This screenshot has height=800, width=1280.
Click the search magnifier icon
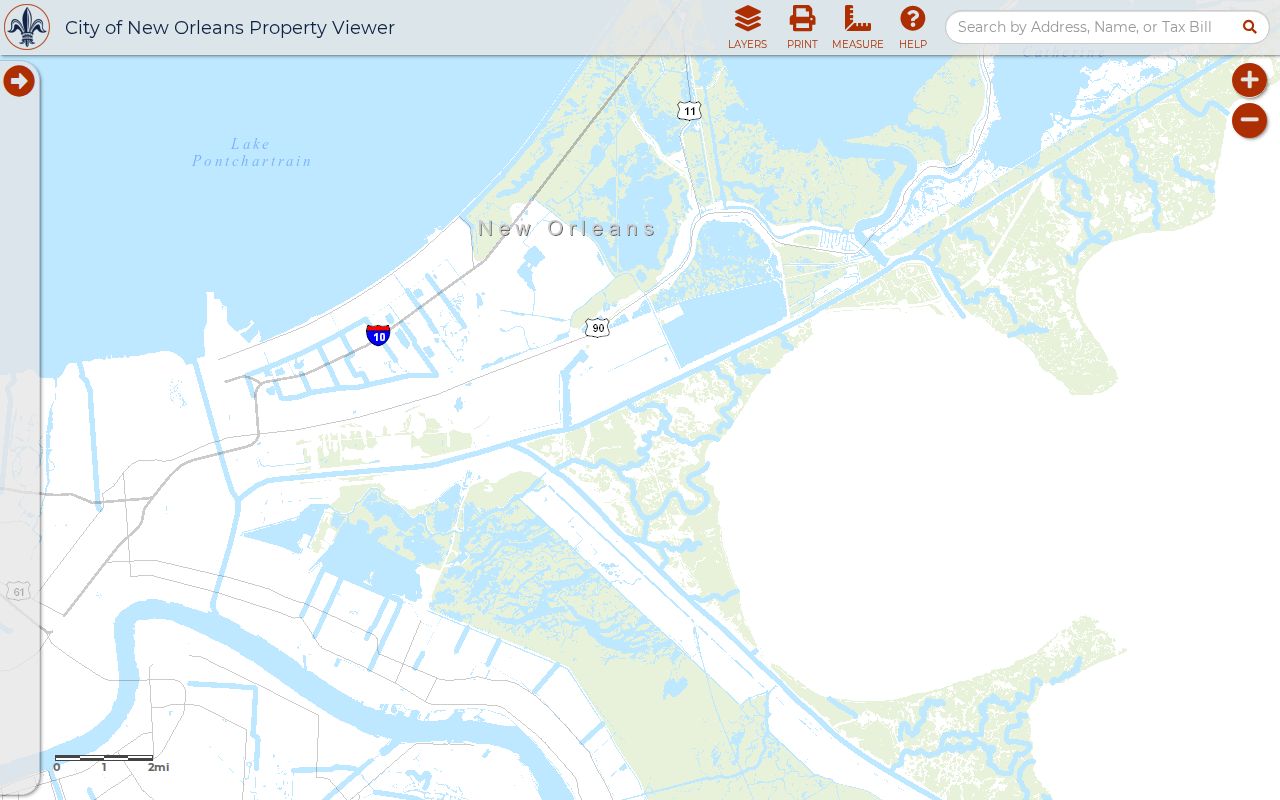1249,27
